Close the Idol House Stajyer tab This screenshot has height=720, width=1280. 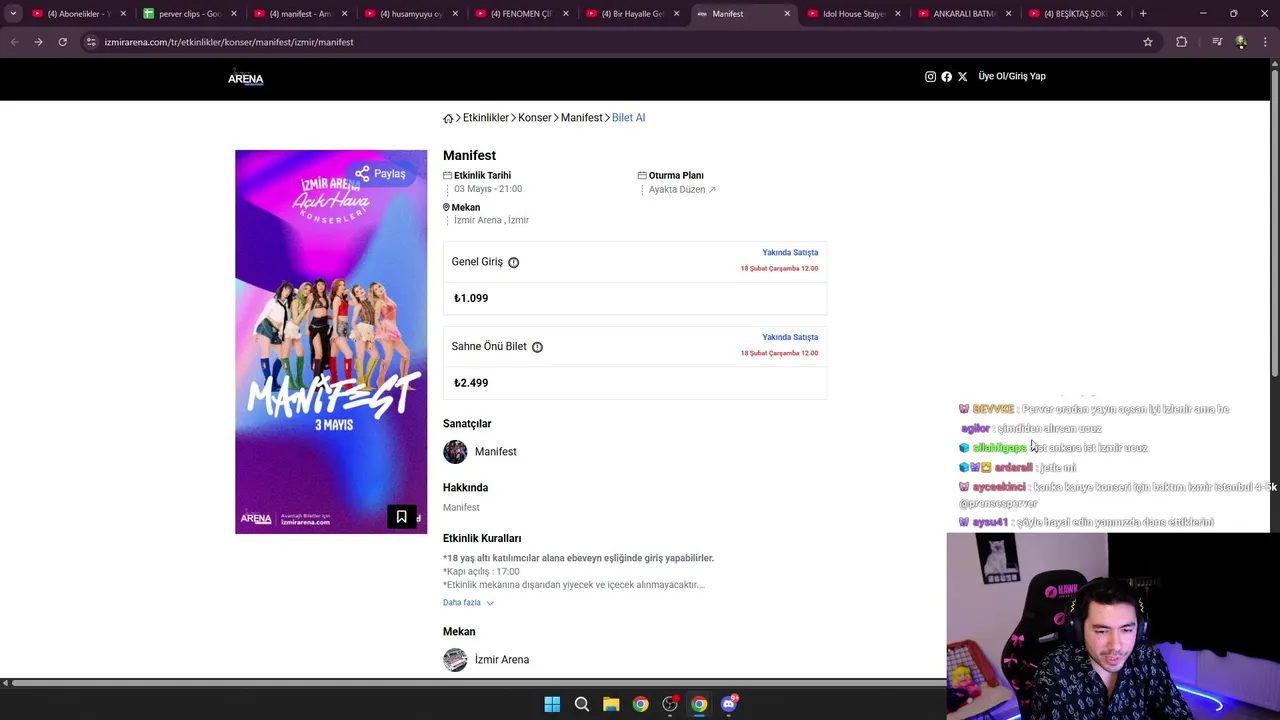pos(898,14)
